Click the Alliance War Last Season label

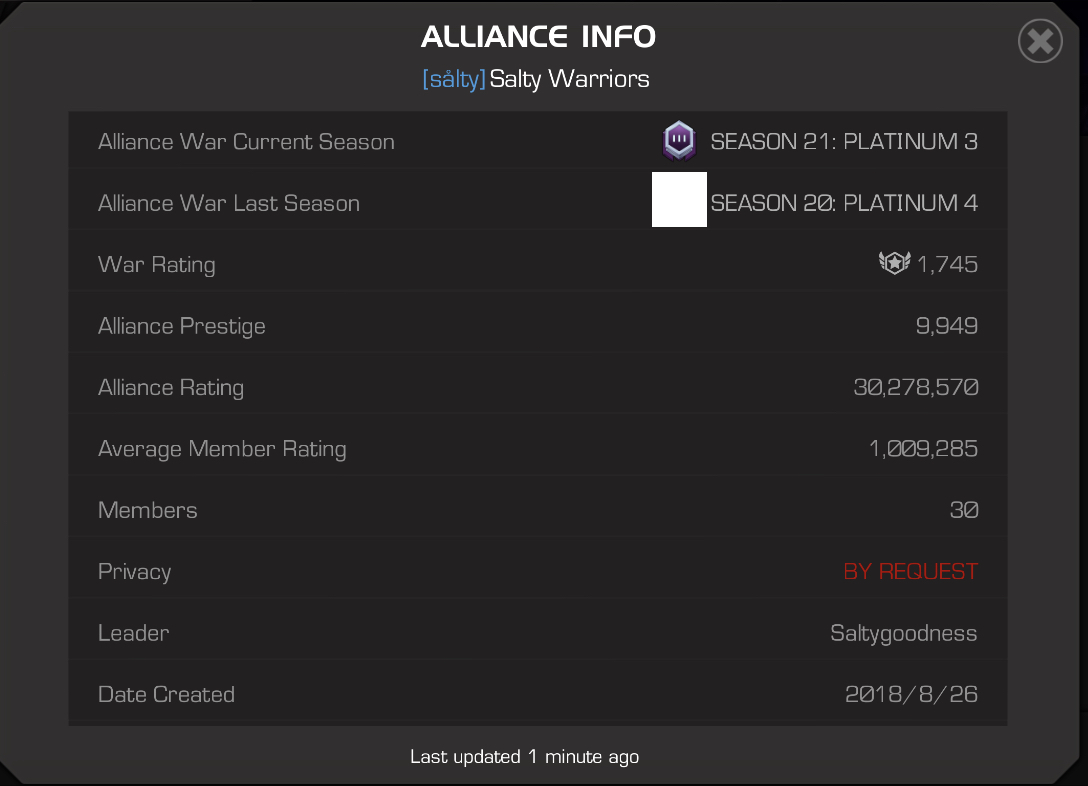[x=229, y=203]
